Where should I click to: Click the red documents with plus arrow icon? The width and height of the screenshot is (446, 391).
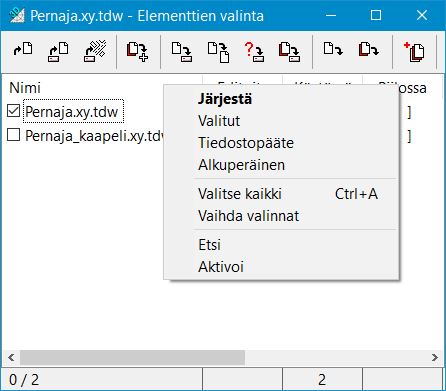pos(137,52)
